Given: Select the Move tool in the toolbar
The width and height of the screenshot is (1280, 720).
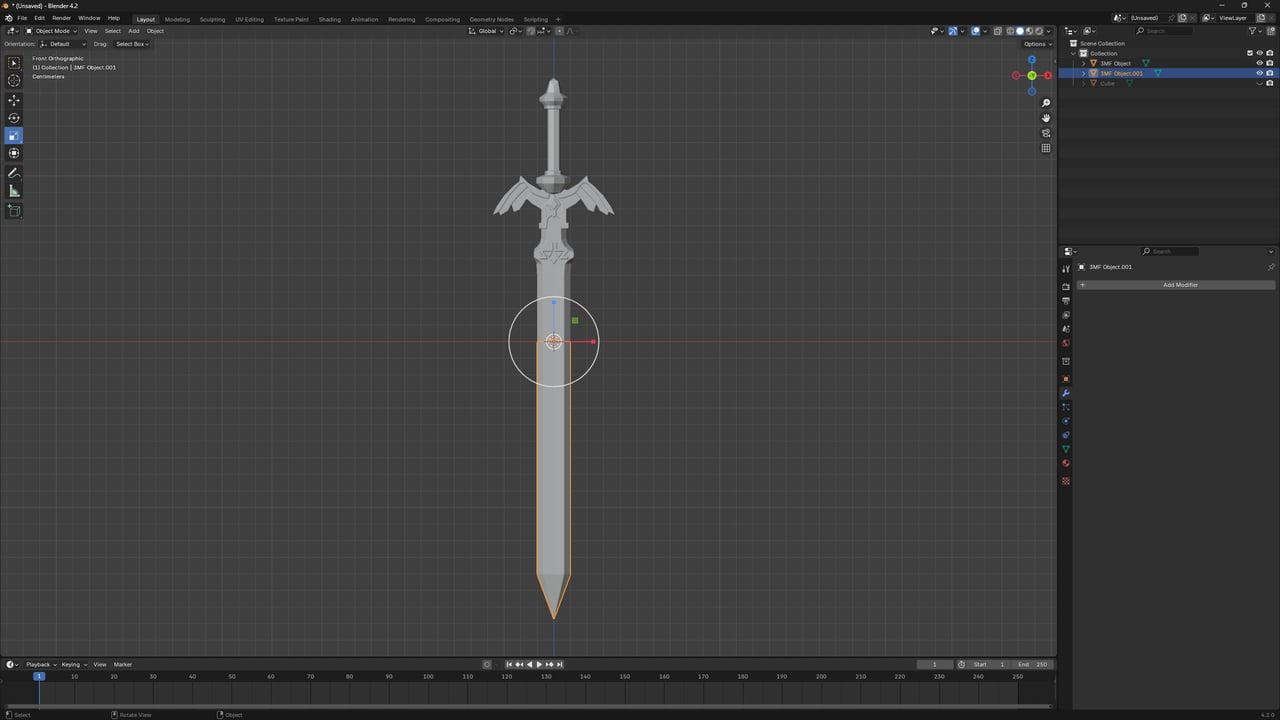Looking at the screenshot, I should (14, 100).
